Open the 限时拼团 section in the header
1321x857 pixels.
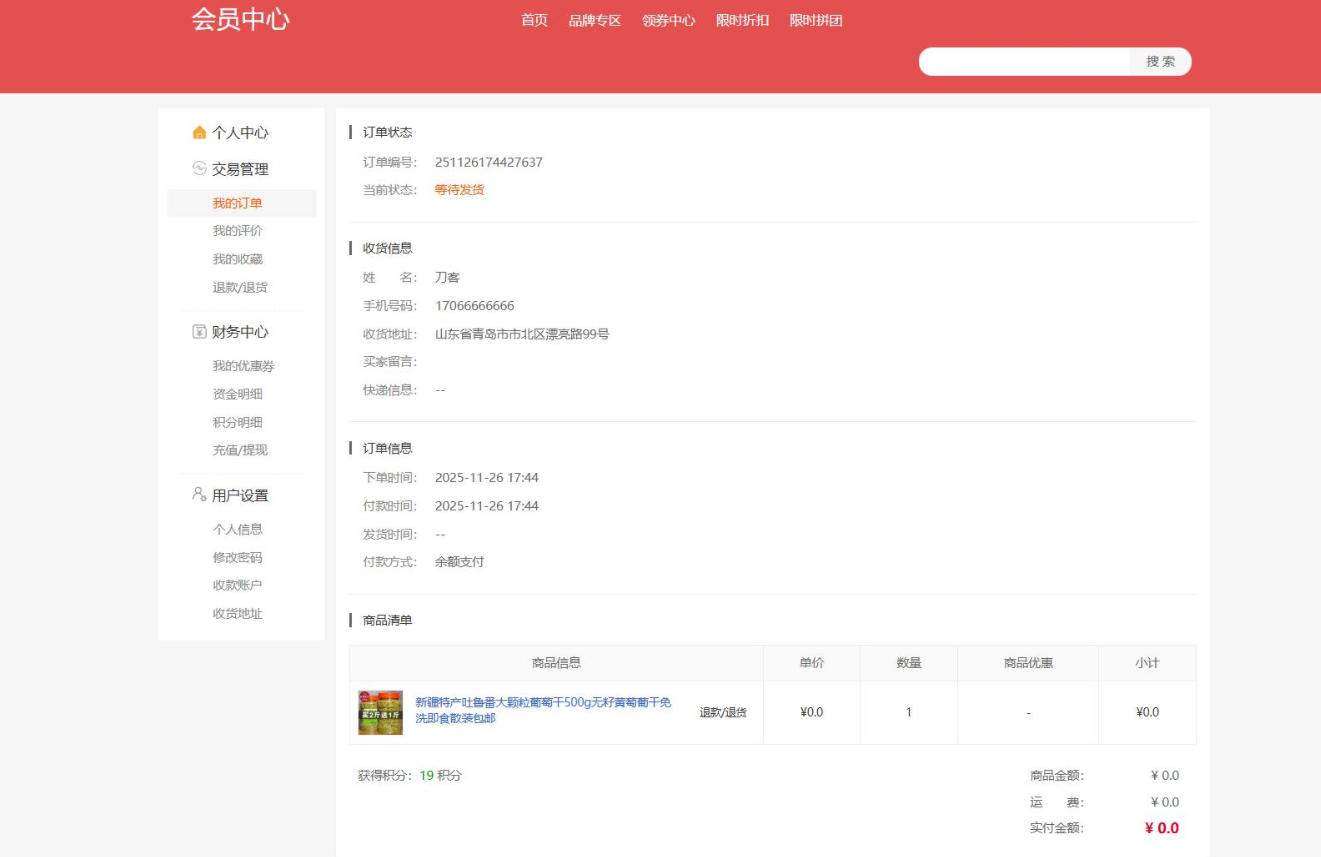pos(815,19)
